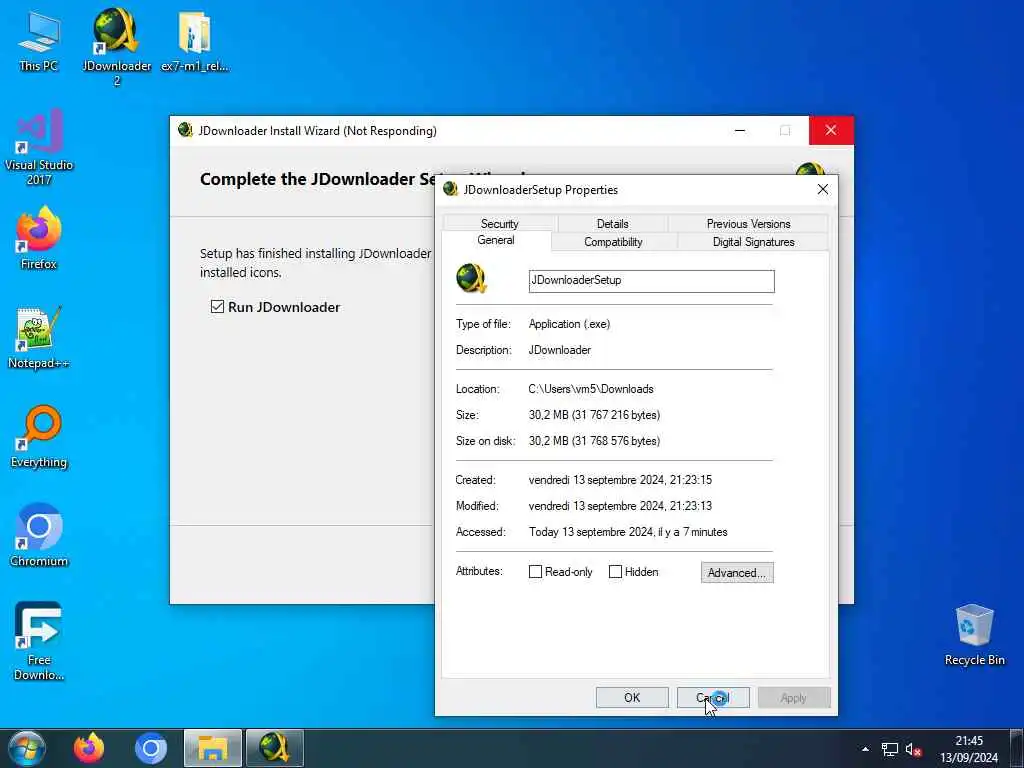Open Chromium desktop shortcut
This screenshot has height=768, width=1024.
tap(39, 536)
